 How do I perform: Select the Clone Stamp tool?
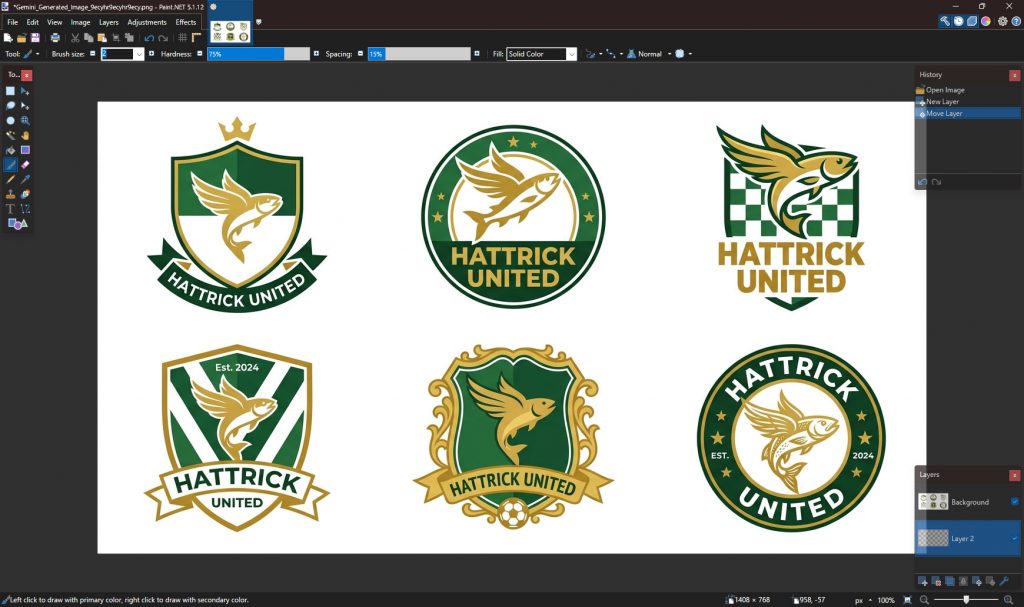pos(11,194)
